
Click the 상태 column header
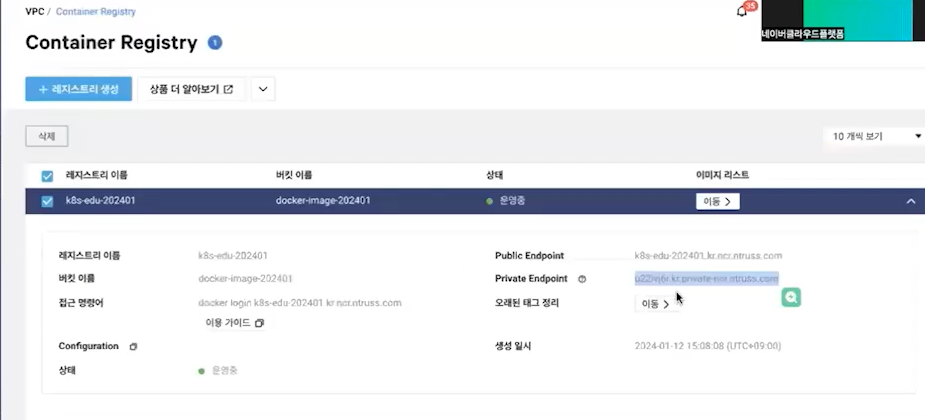click(494, 175)
